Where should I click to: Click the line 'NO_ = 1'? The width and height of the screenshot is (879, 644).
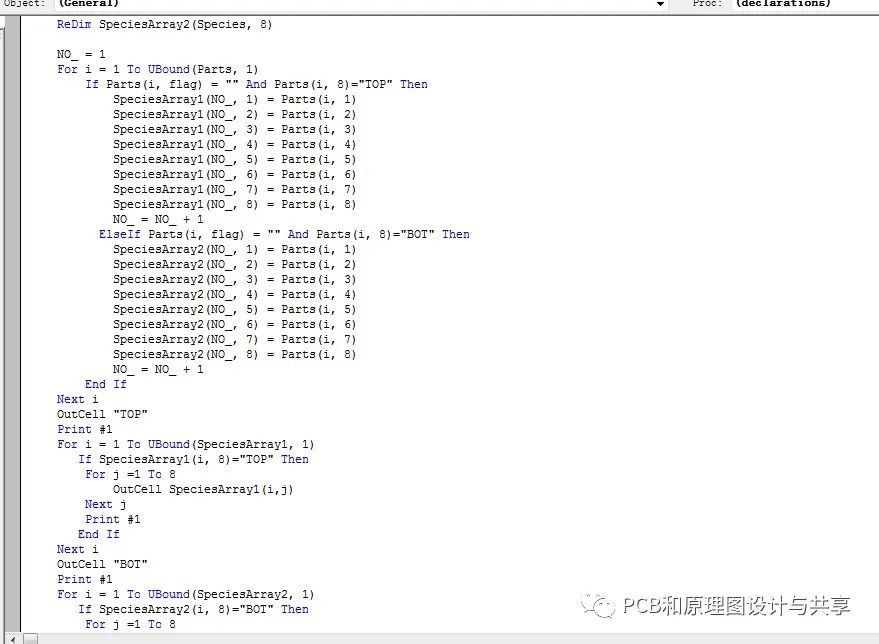pyautogui.click(x=81, y=54)
